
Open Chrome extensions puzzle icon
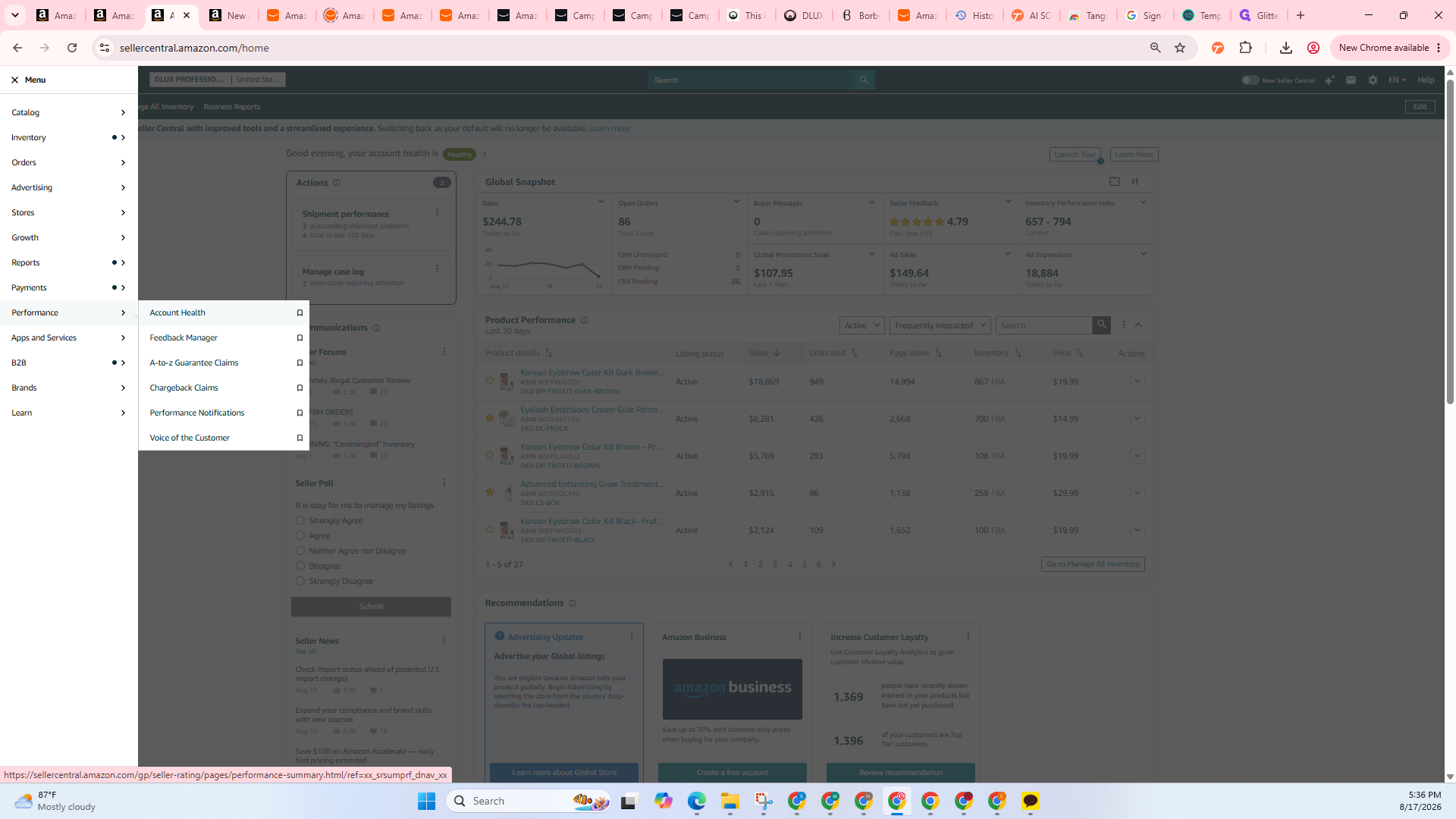point(1245,48)
